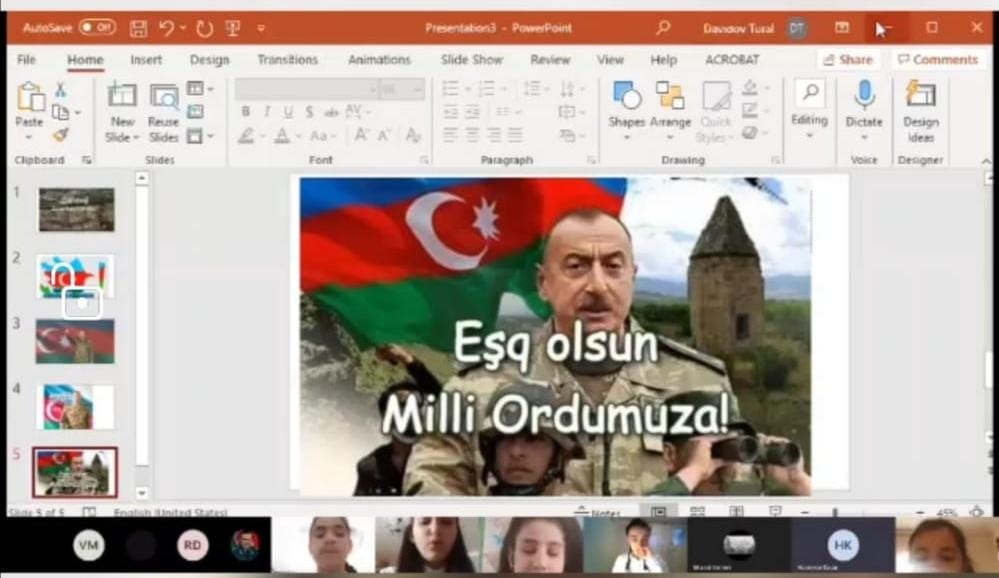Open the Text Highlight Color pen

(246, 135)
